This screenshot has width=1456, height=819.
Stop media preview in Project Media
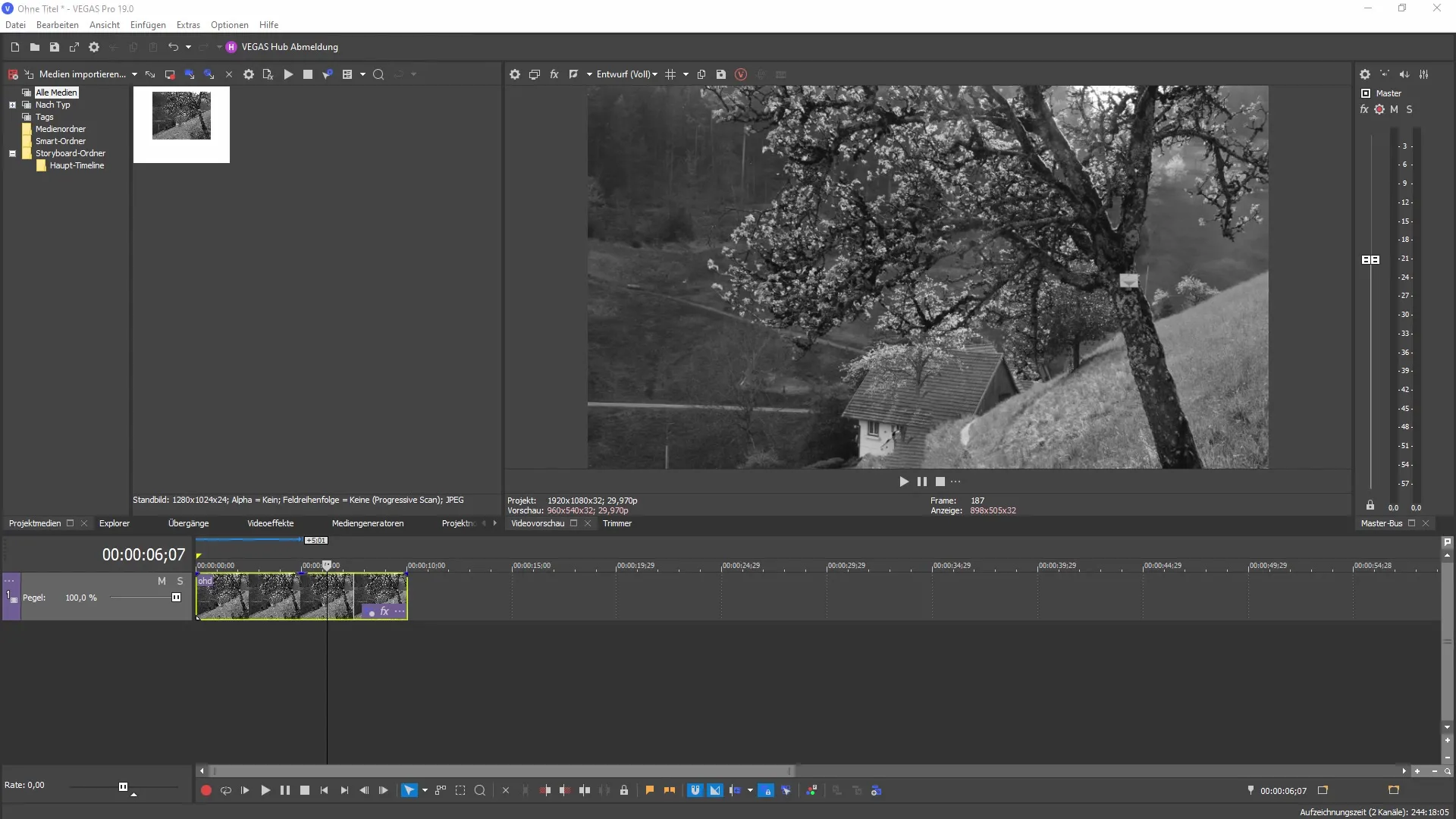307,74
